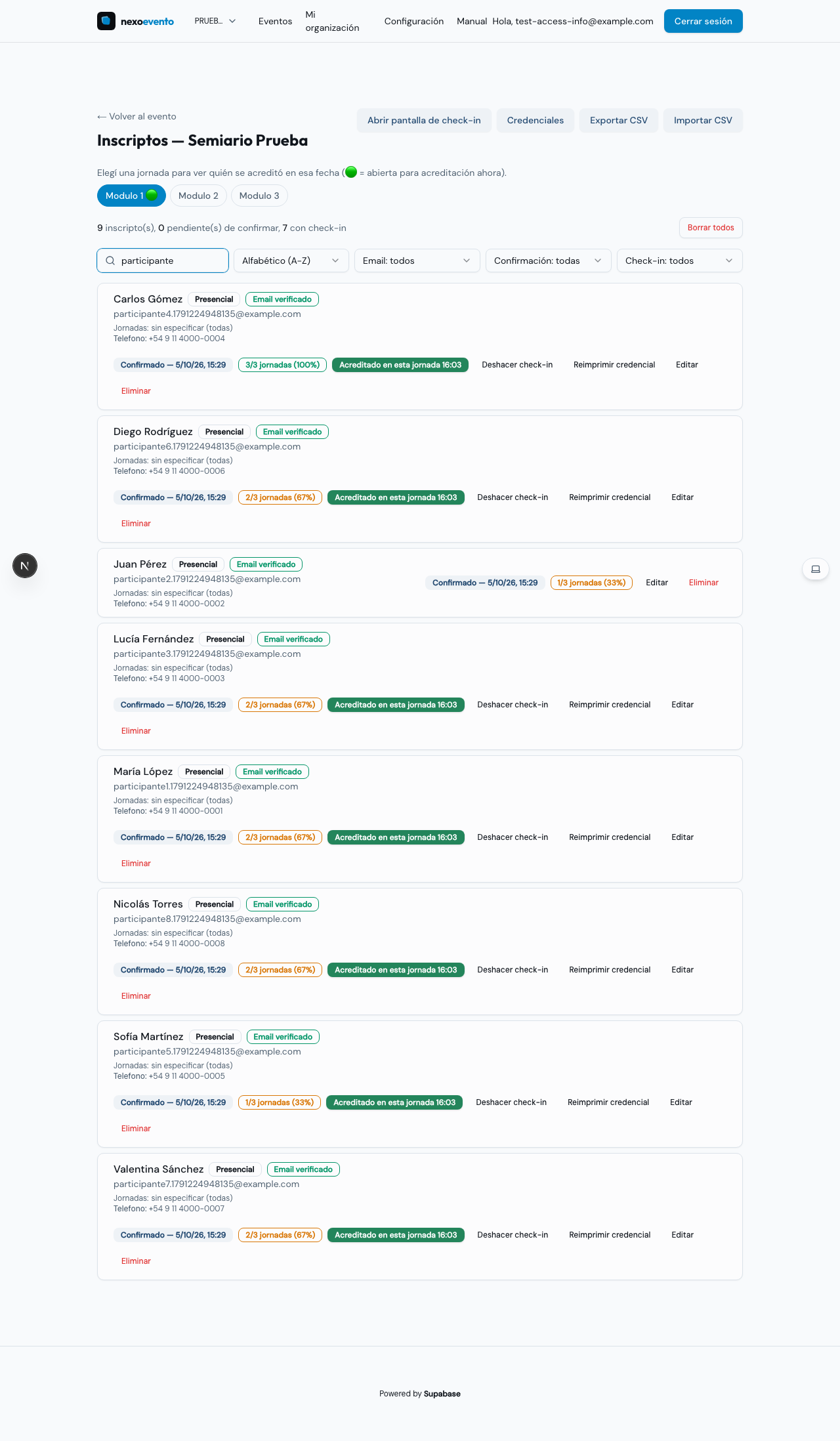This screenshot has height=1441, width=840.
Task: Click email participante7.1791224948135@example.com
Action: point(206,1184)
